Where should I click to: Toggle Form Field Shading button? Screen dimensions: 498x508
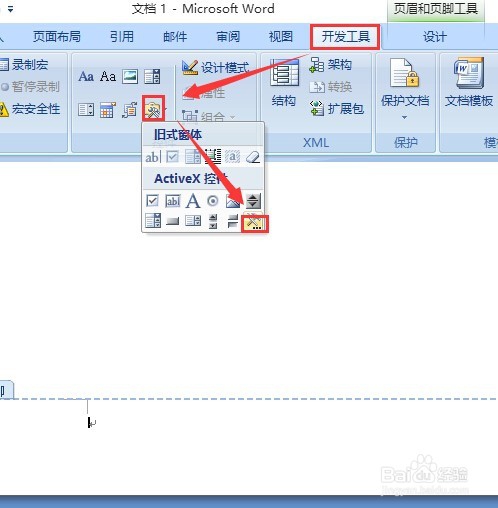(233, 157)
